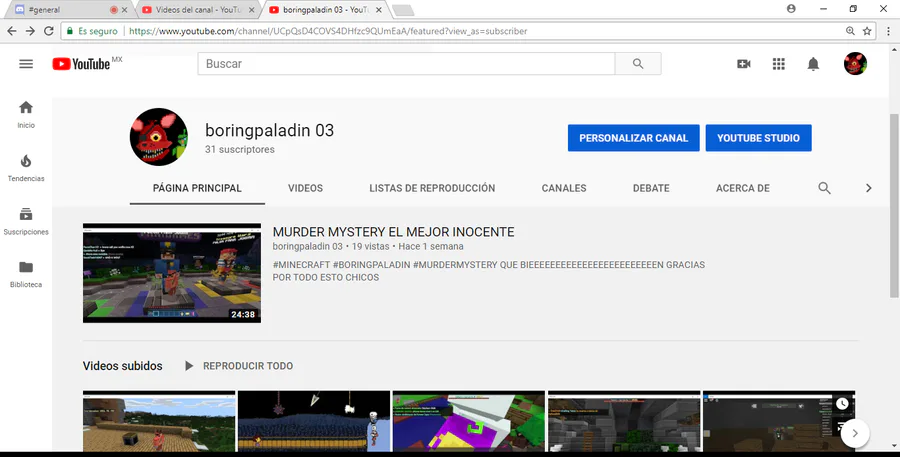Click the next arrow on video shelf
Viewport: 900px width, 457px height.
855,433
